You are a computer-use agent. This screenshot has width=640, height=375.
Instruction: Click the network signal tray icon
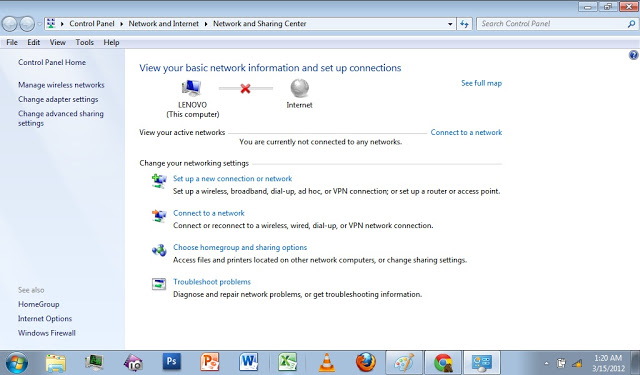(x=577, y=363)
